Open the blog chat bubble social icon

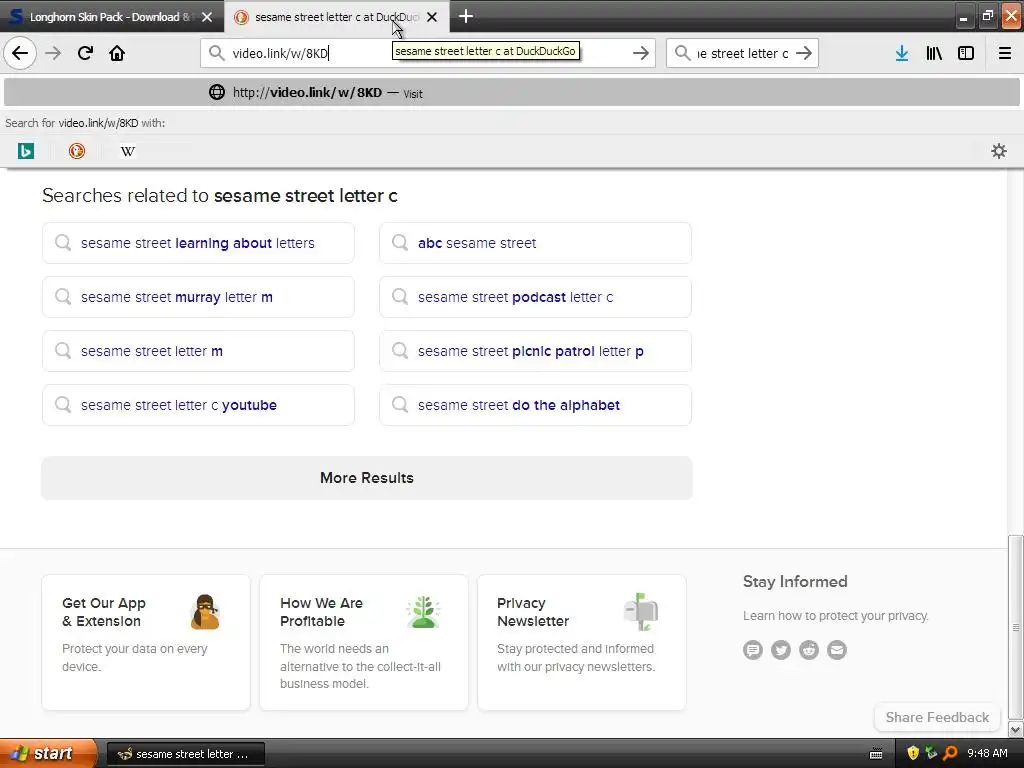pyautogui.click(x=752, y=650)
